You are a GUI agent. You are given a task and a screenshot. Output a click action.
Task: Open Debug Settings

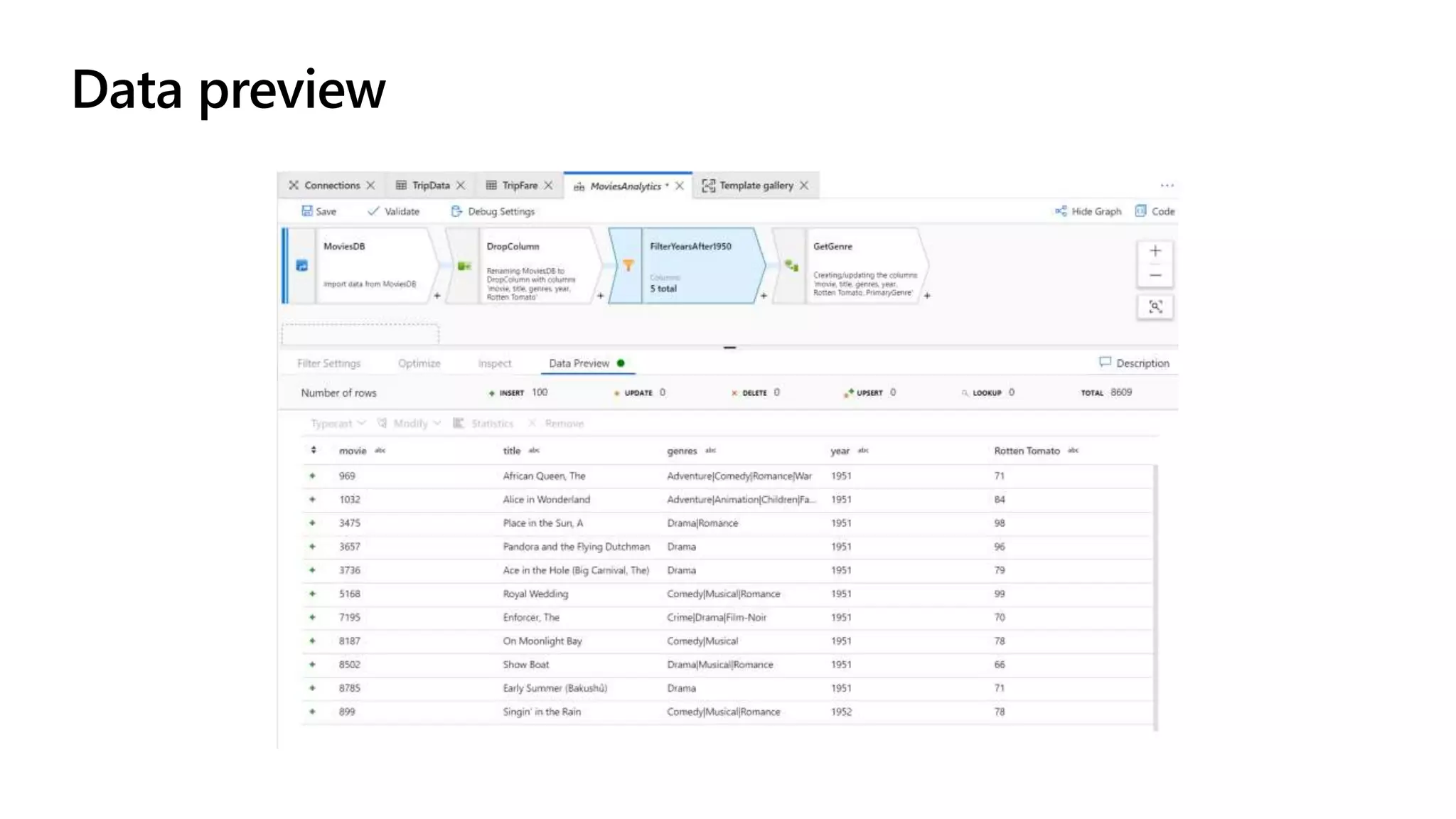click(492, 211)
